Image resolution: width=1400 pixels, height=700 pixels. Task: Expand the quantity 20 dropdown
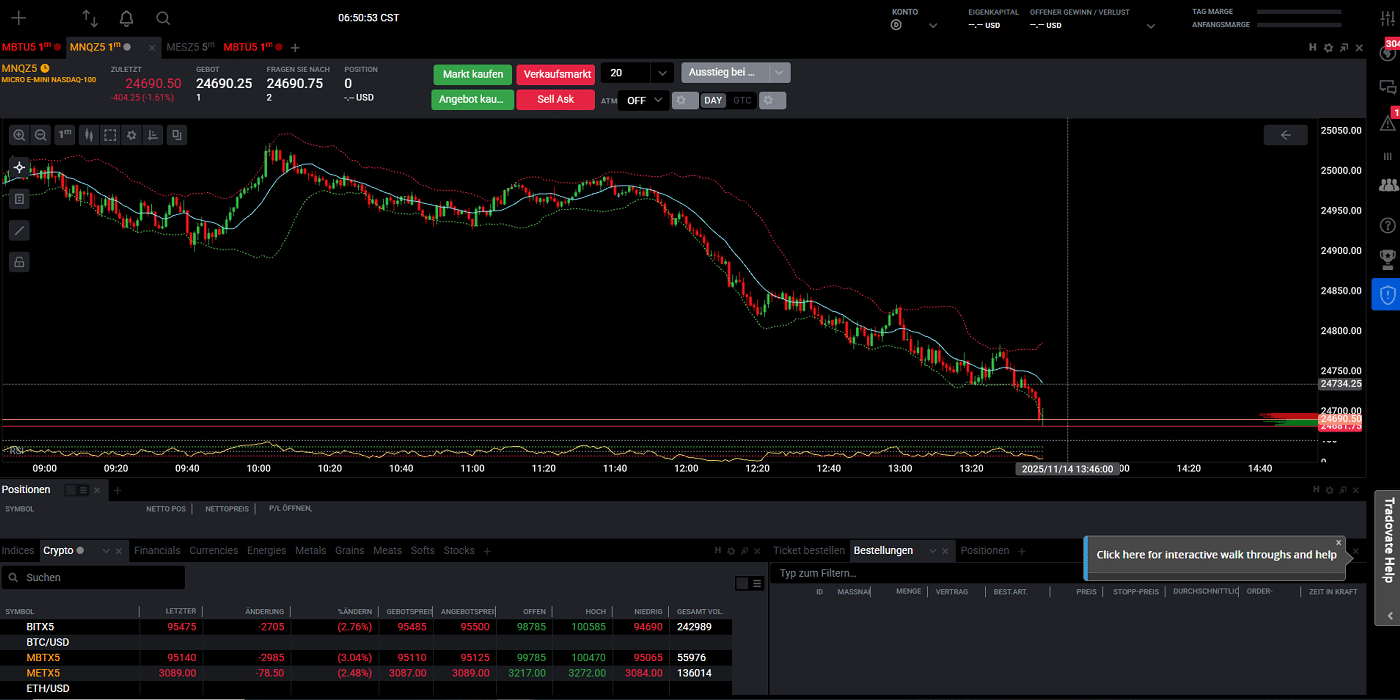[662, 73]
